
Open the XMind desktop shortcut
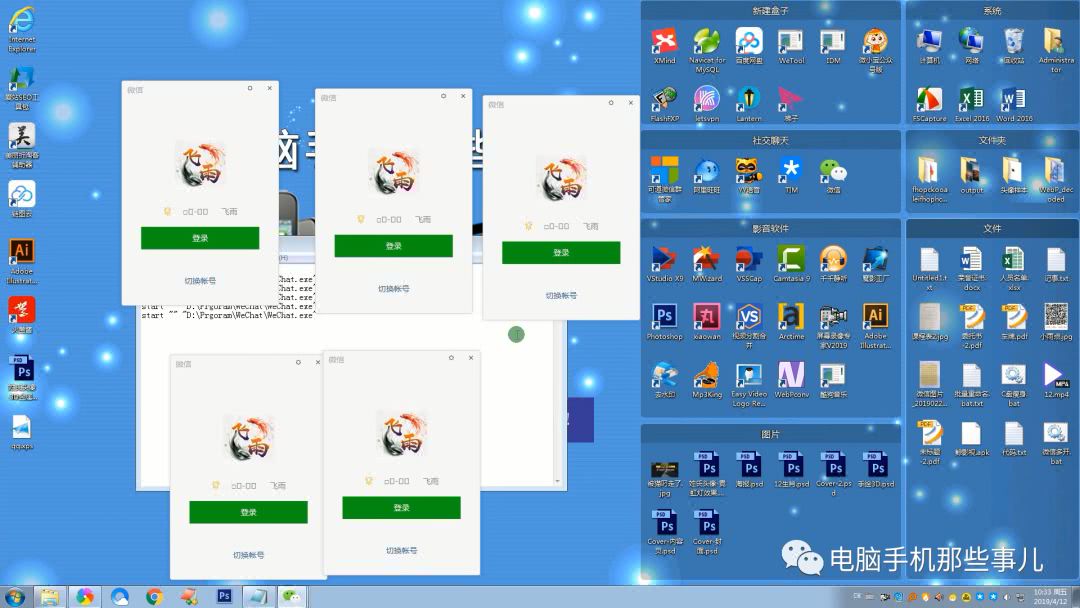tap(664, 41)
